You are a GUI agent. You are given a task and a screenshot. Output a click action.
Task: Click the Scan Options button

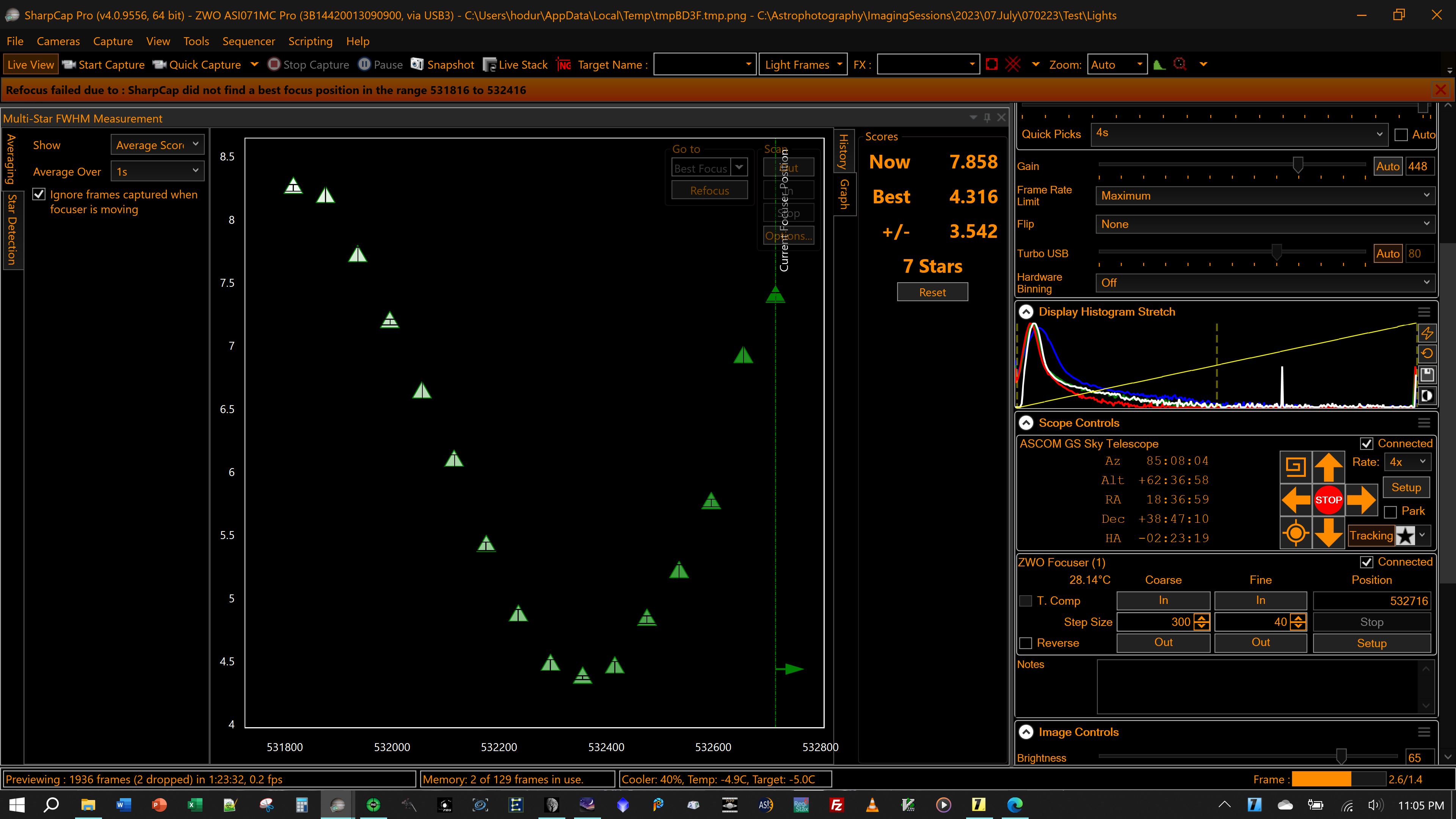pyautogui.click(x=789, y=236)
